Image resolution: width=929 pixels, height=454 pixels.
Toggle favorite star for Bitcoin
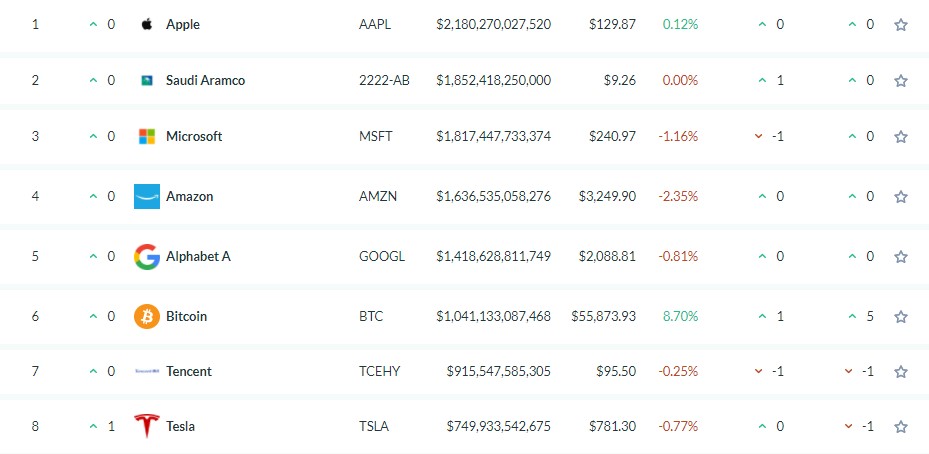[x=901, y=316]
